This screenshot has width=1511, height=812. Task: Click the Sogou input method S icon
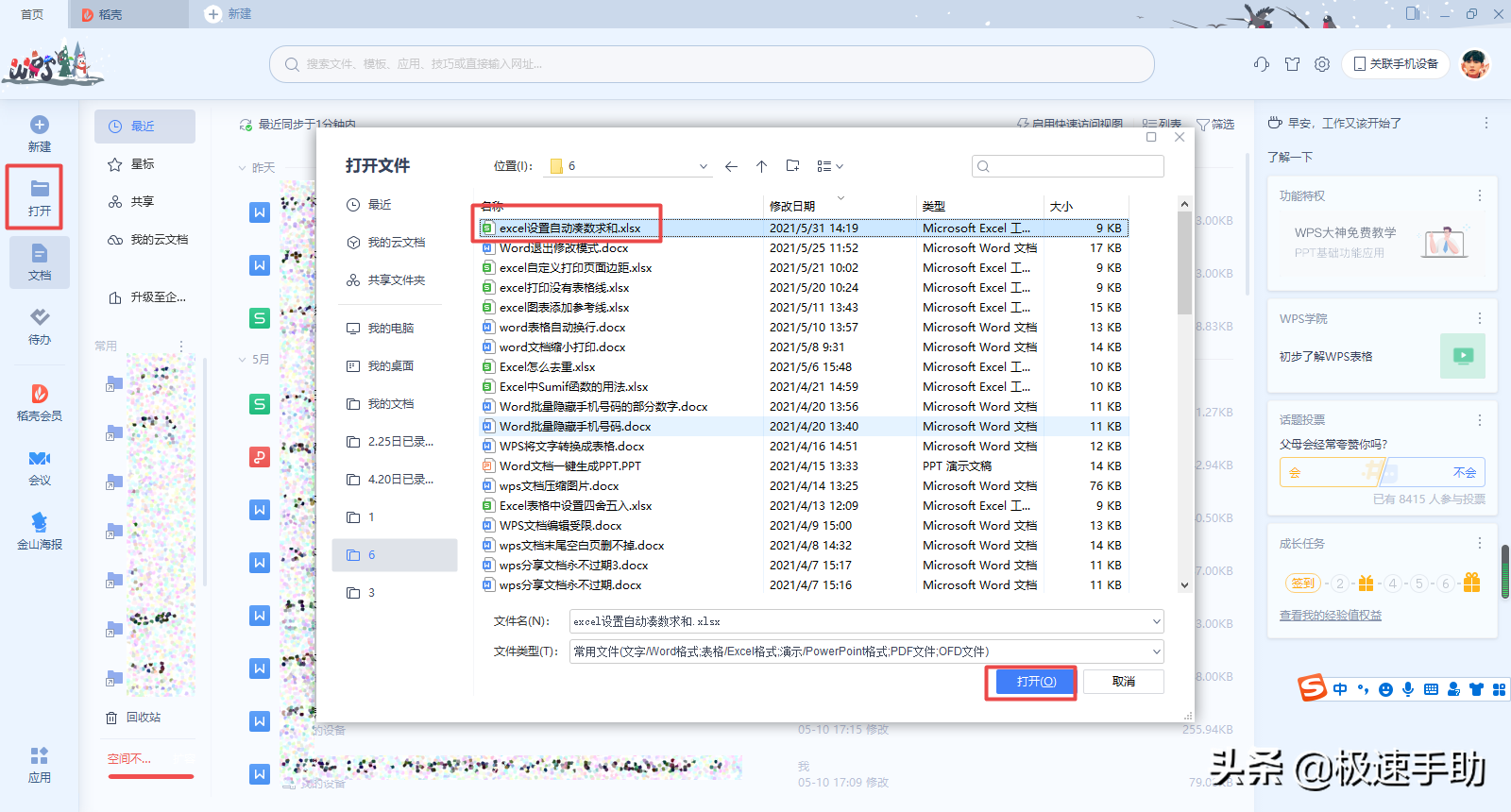pos(1313,688)
